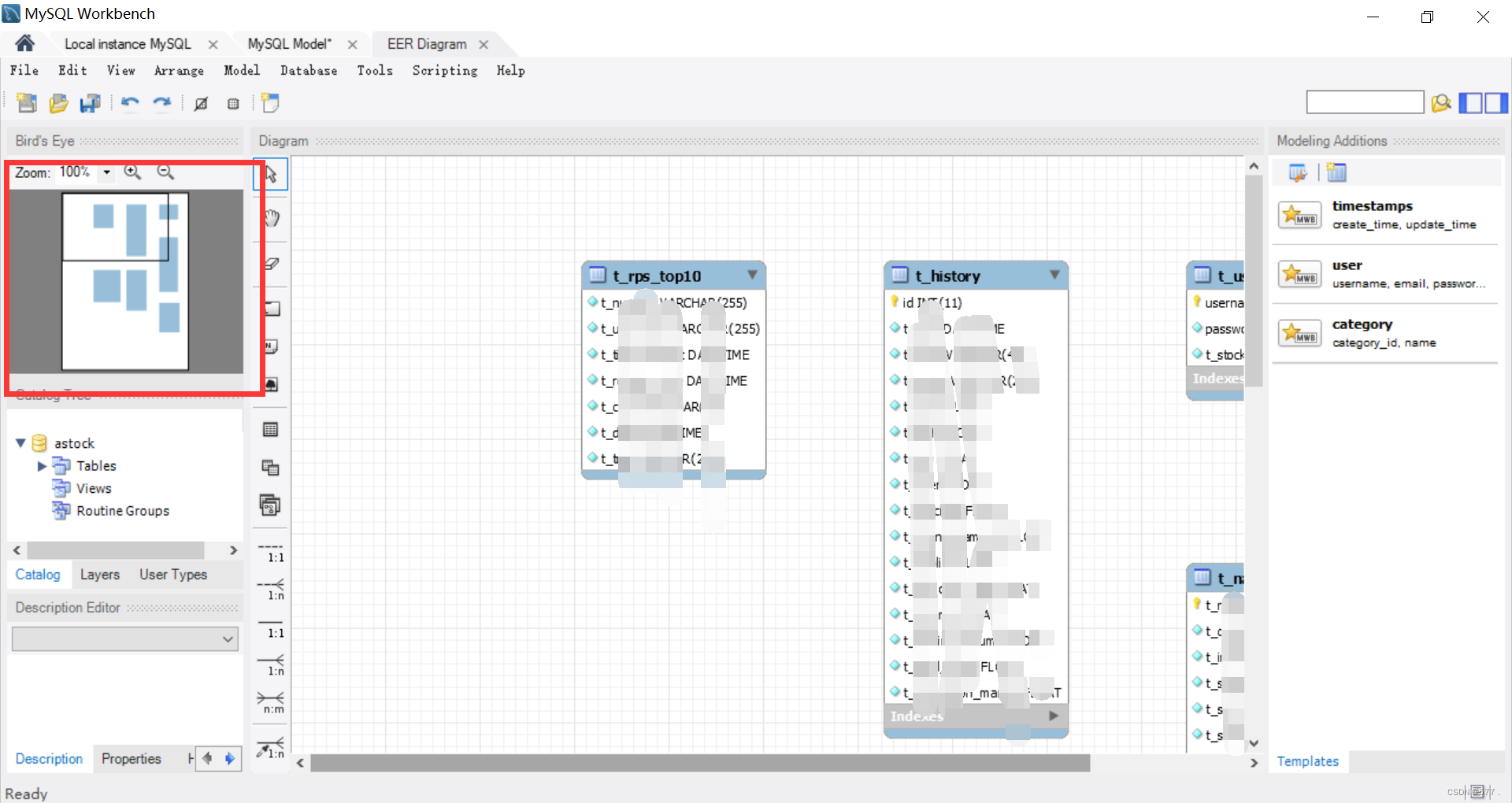
Task: Click in the toolbar search field
Action: (x=1365, y=102)
